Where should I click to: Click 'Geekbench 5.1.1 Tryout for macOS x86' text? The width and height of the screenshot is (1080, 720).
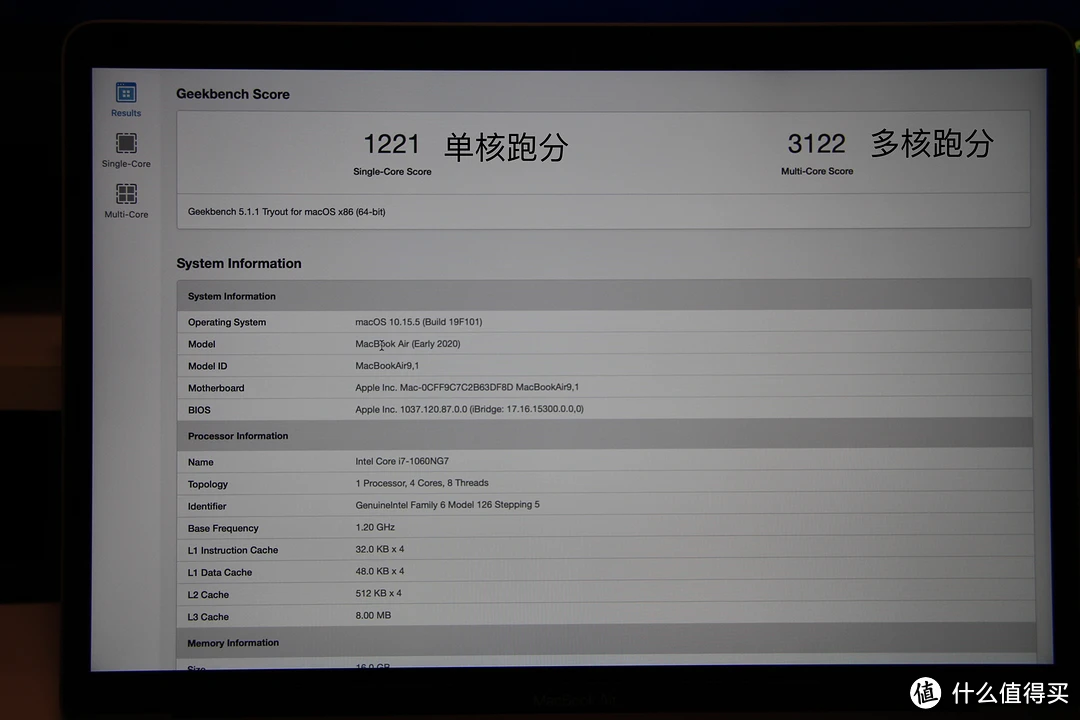[x=287, y=212]
